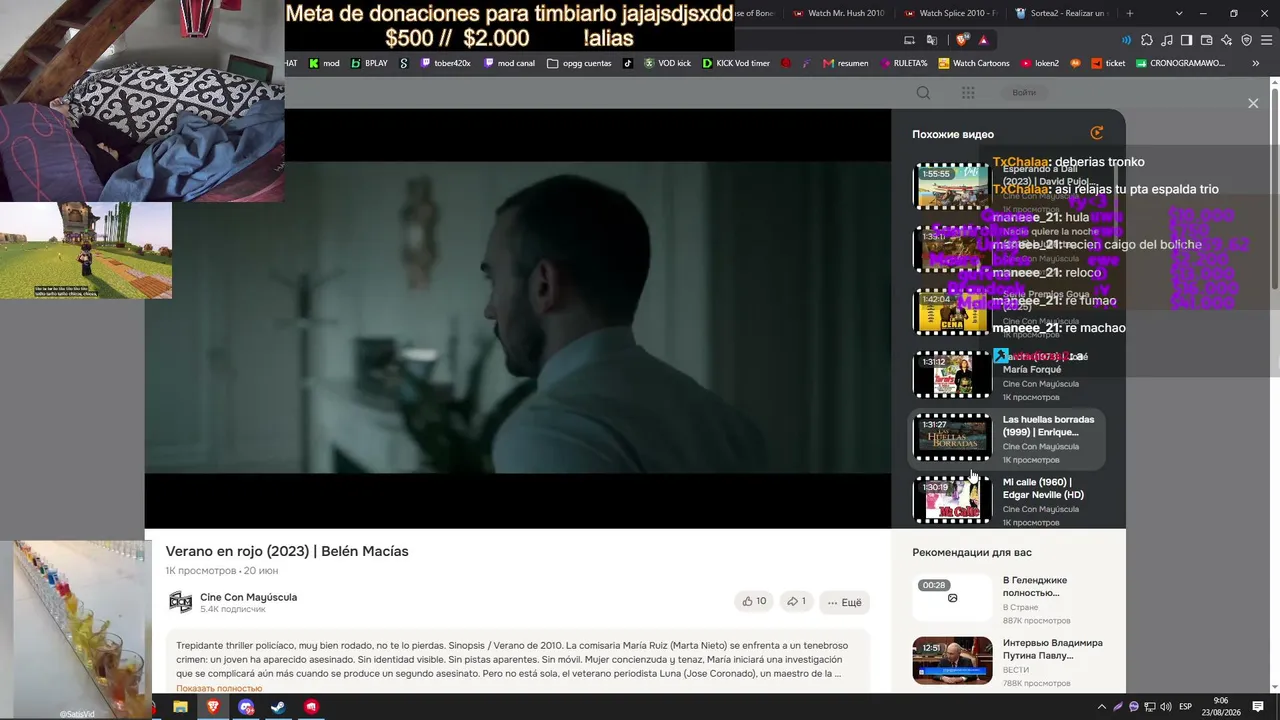Open the Las huellas borradas (1999) video
1280x720 pixels.
click(x=1049, y=426)
